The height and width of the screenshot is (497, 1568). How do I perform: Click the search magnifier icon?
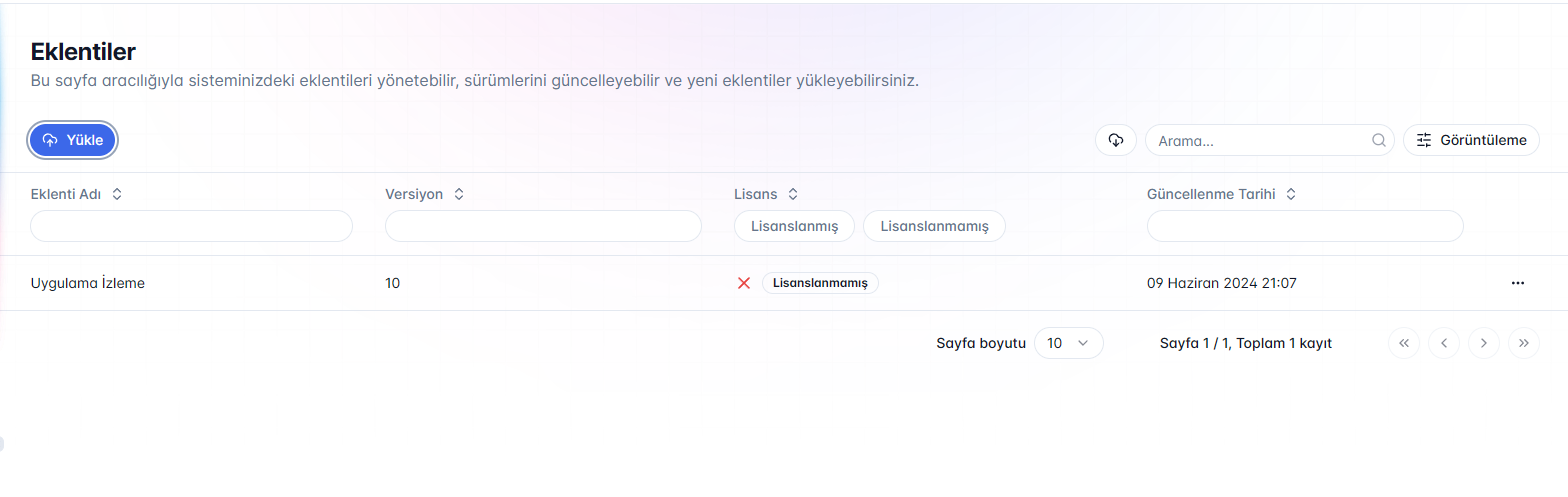(x=1379, y=140)
